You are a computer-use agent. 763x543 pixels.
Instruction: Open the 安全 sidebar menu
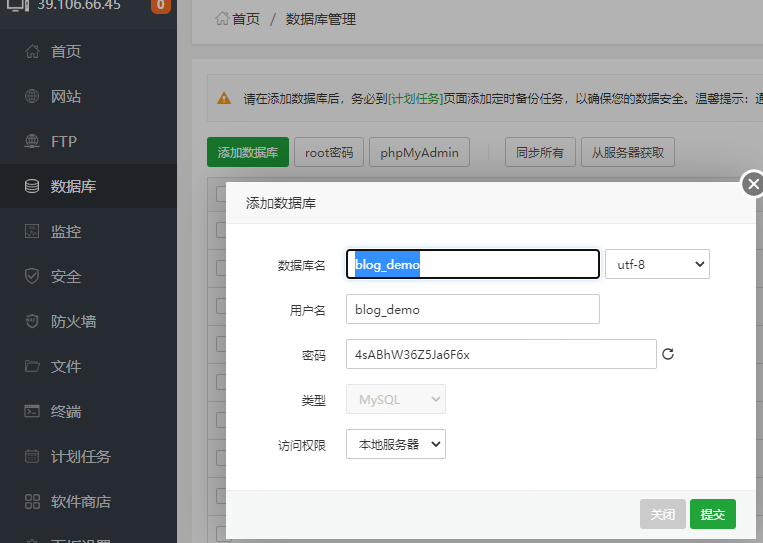(88, 276)
